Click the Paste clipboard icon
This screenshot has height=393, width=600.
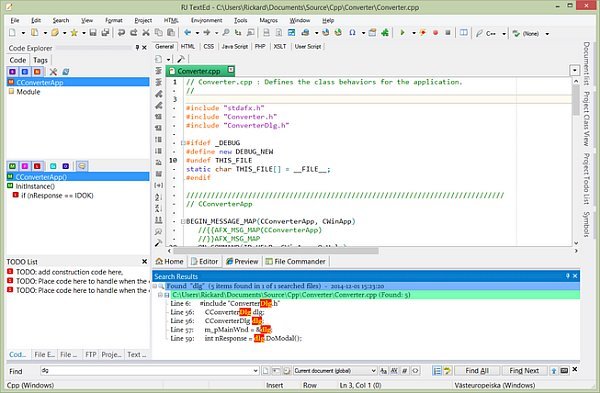point(171,33)
